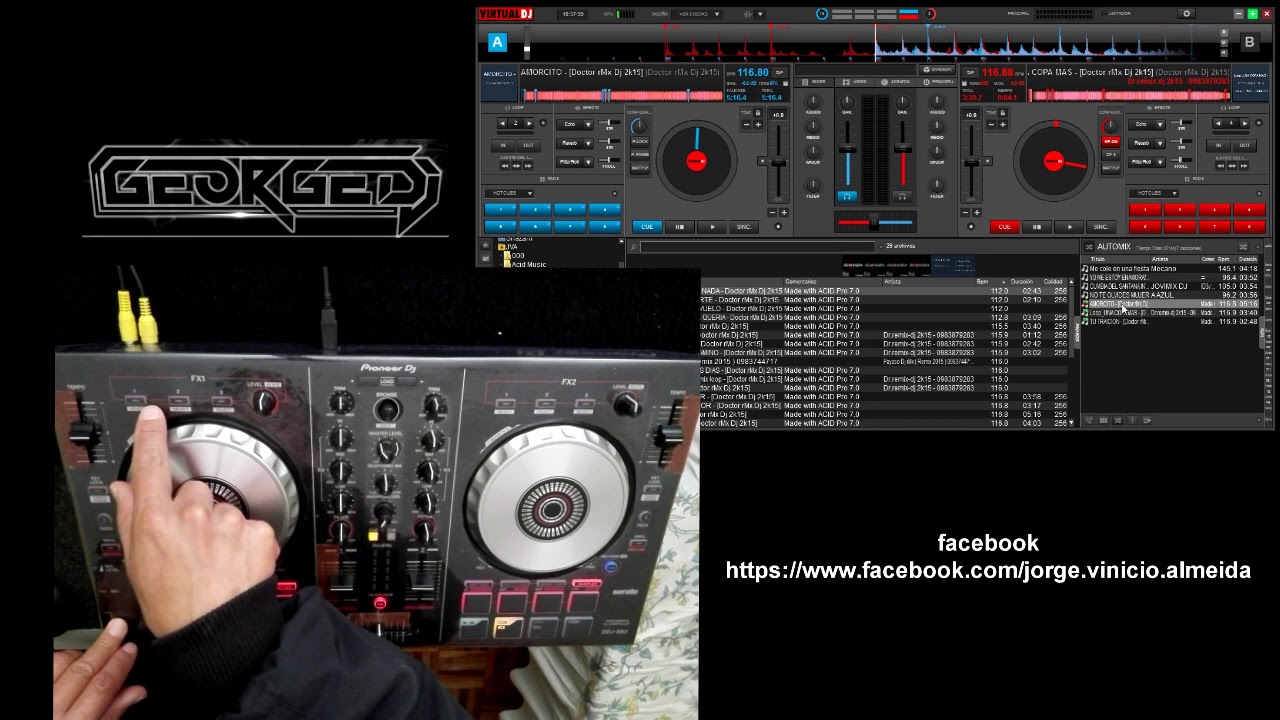Screen dimensions: 1280x720
Task: Click deck A GAIN knob
Action: tap(847, 102)
